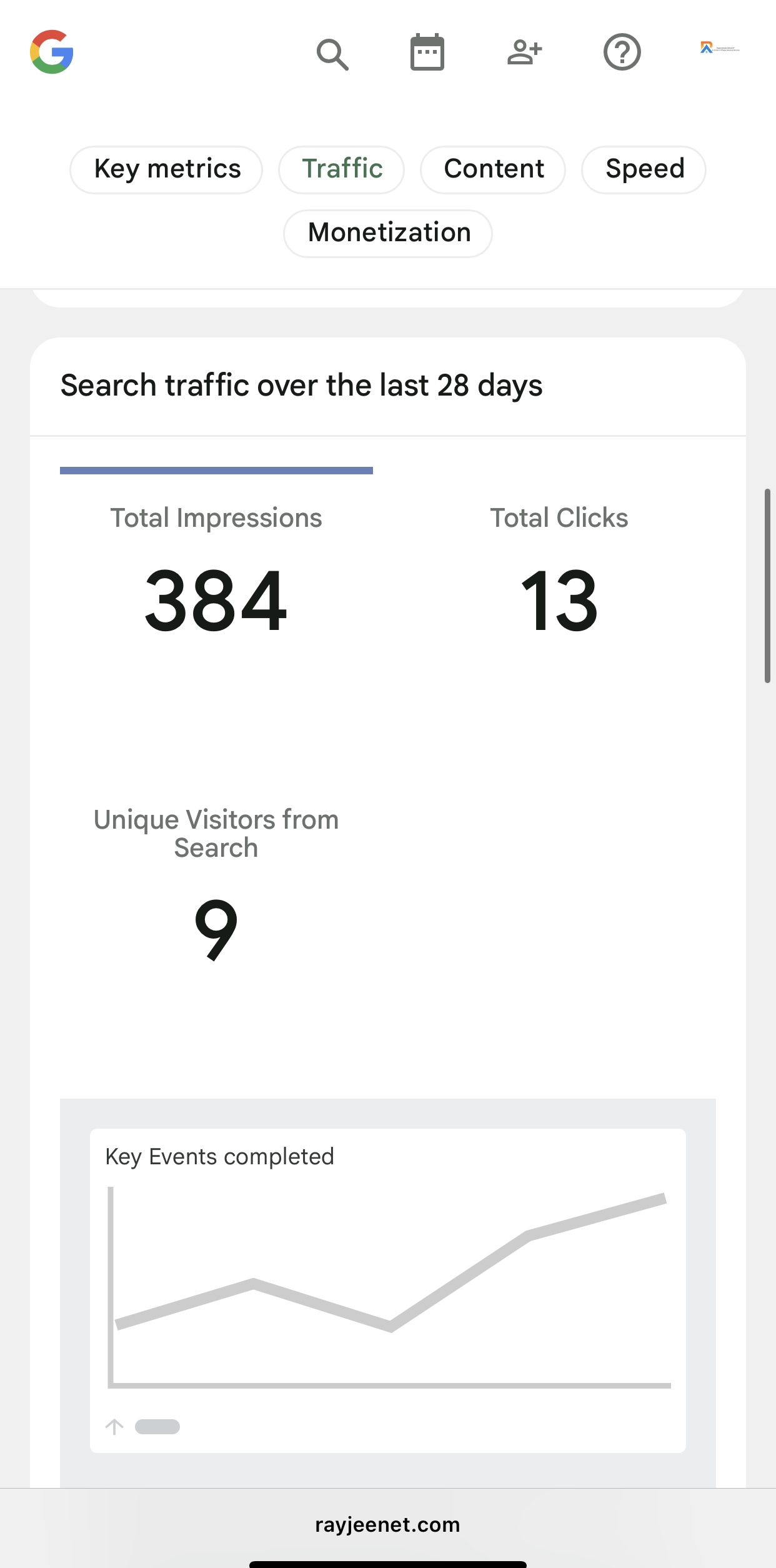776x1568 pixels.
Task: Click the account profile avatar
Action: 720,48
